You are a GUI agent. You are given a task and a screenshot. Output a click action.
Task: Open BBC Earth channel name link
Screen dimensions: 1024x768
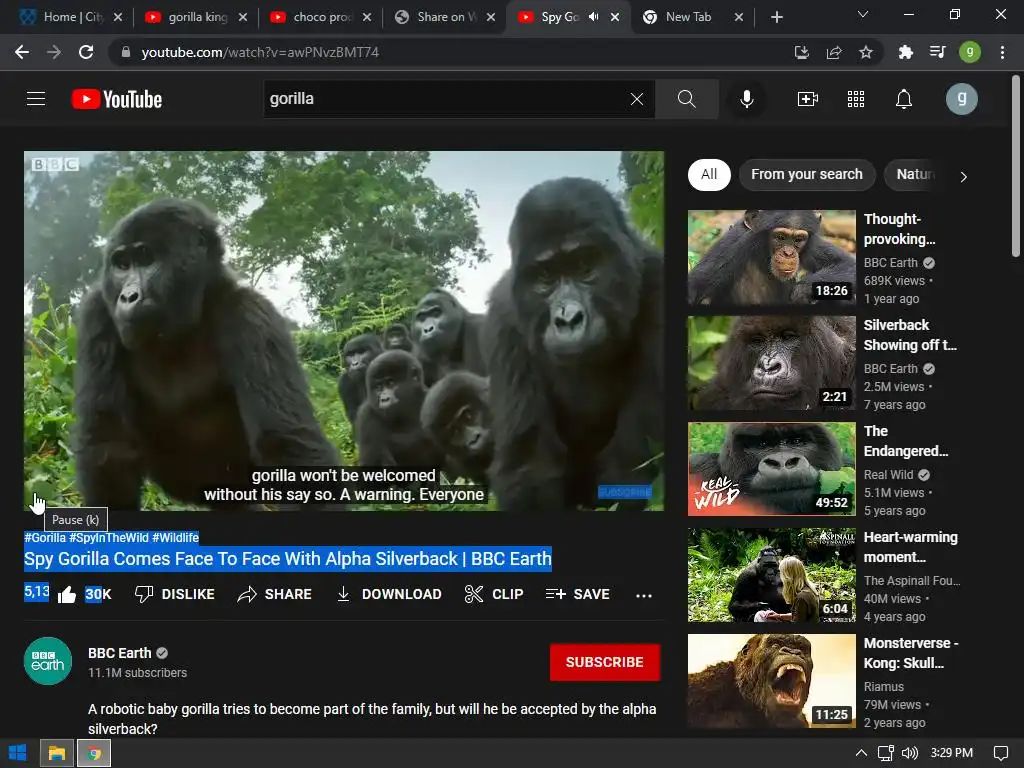click(x=120, y=653)
